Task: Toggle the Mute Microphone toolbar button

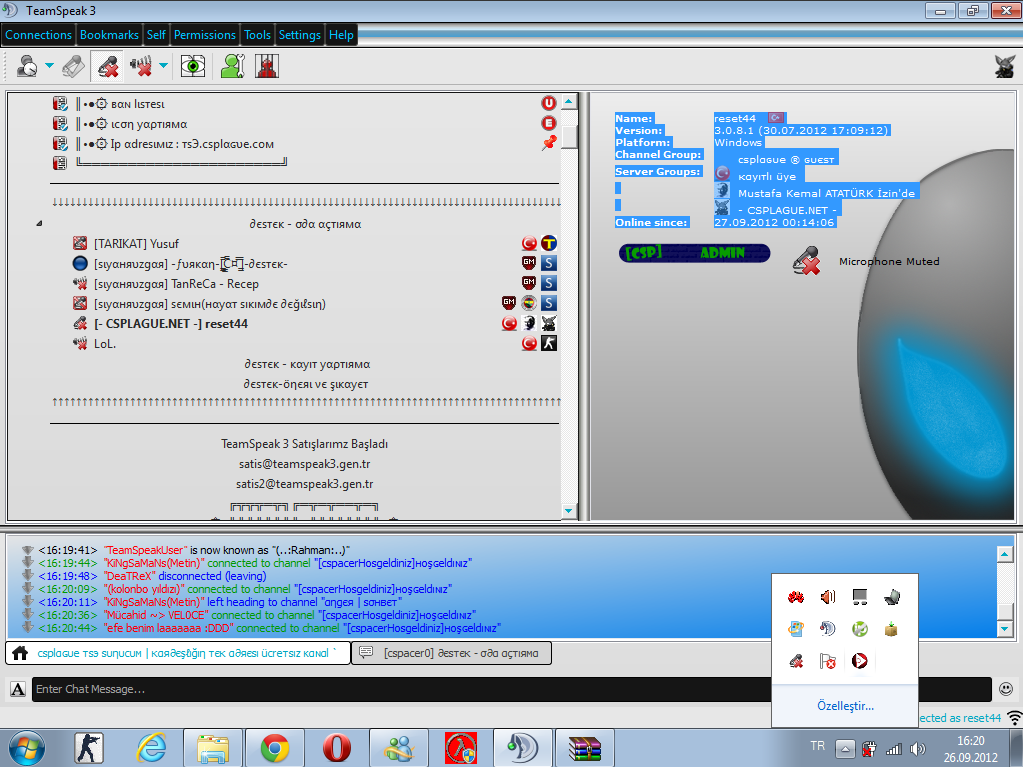Action: tap(107, 66)
